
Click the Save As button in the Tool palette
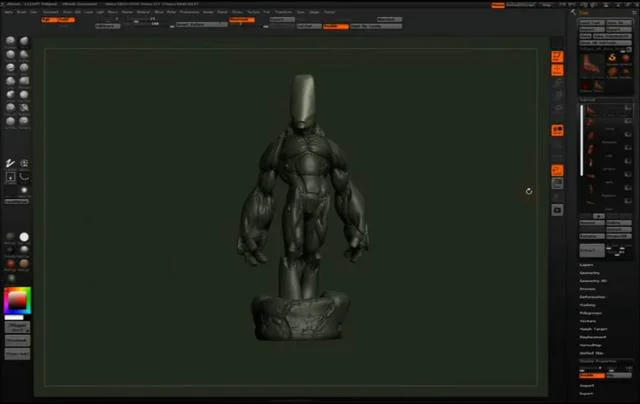tap(619, 22)
